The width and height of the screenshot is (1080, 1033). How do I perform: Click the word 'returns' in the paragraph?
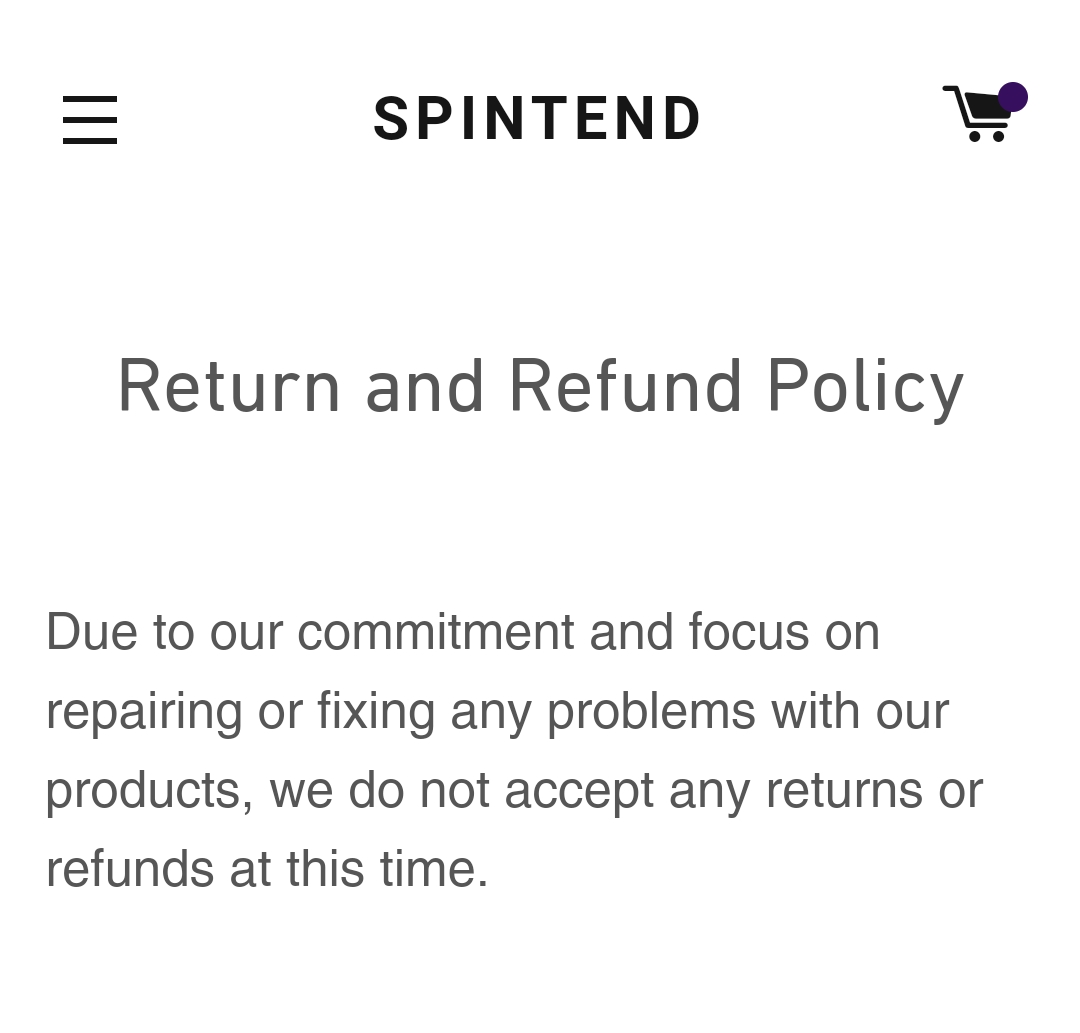click(843, 790)
